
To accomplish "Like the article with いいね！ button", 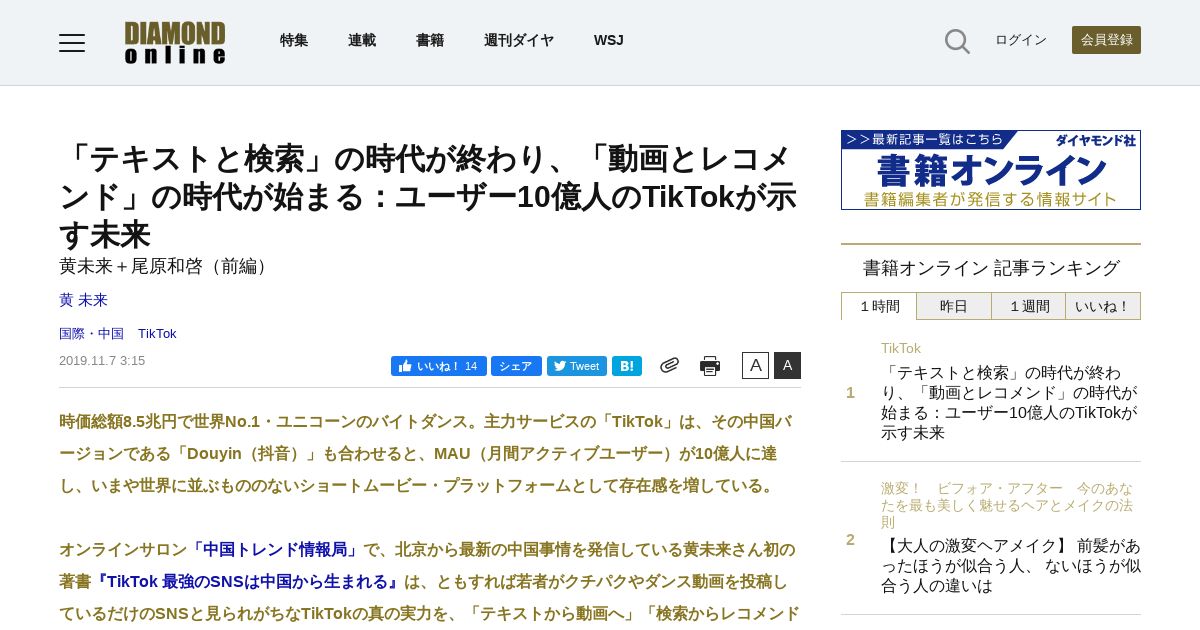I will [439, 366].
